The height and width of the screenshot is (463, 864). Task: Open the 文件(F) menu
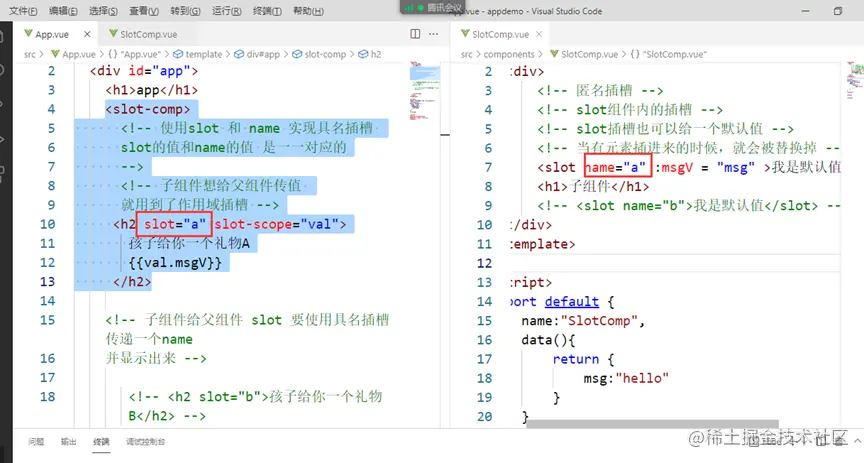tap(23, 11)
